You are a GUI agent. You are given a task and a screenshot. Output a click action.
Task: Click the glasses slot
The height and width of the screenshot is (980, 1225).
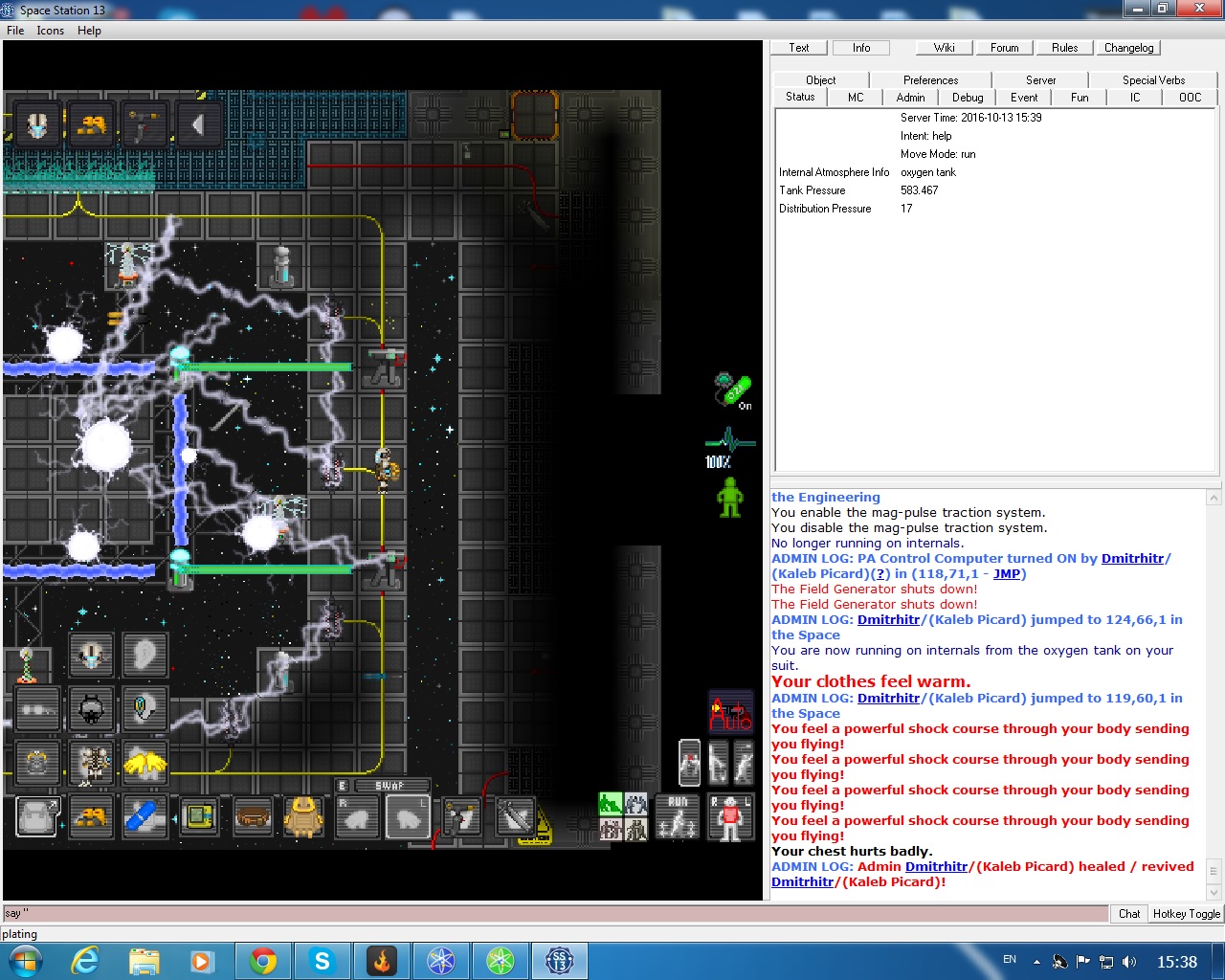tap(37, 709)
